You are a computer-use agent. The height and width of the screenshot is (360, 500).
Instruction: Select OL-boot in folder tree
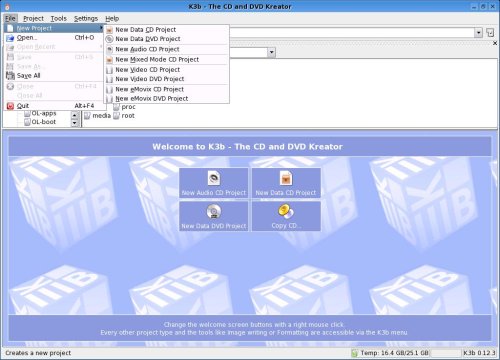[44, 122]
